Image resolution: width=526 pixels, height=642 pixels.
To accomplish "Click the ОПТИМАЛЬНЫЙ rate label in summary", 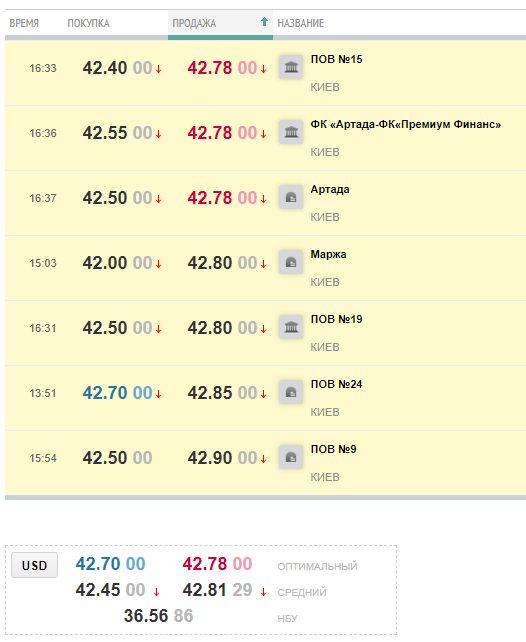I will coord(317,567).
